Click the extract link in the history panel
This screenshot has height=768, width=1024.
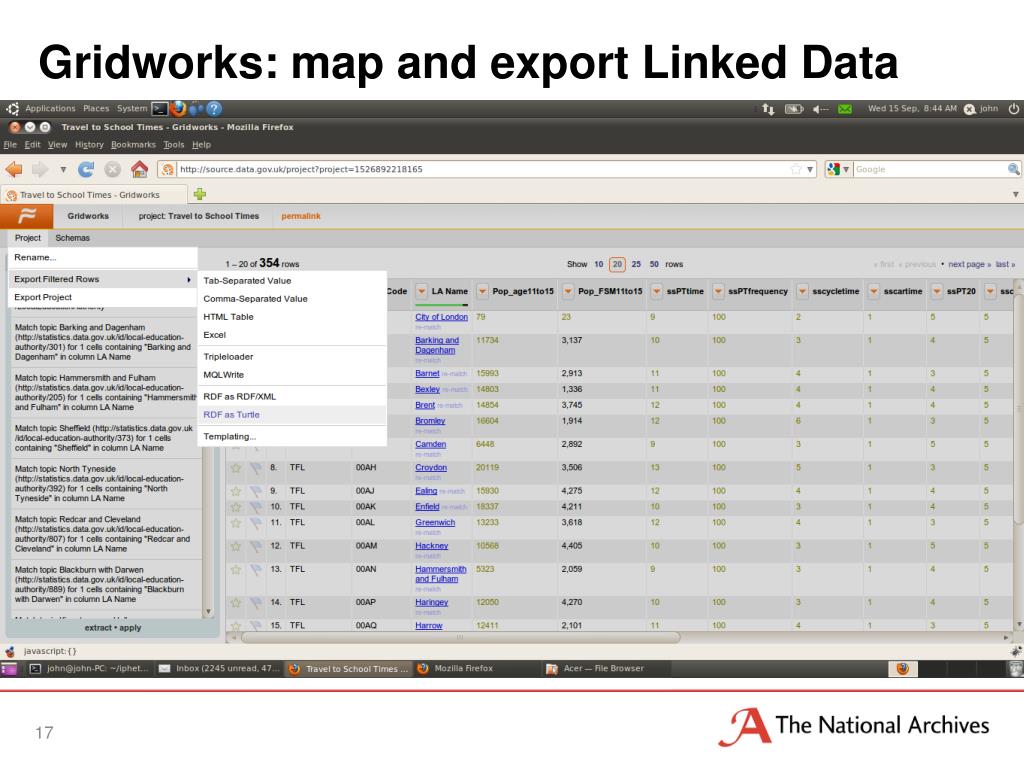(97, 628)
